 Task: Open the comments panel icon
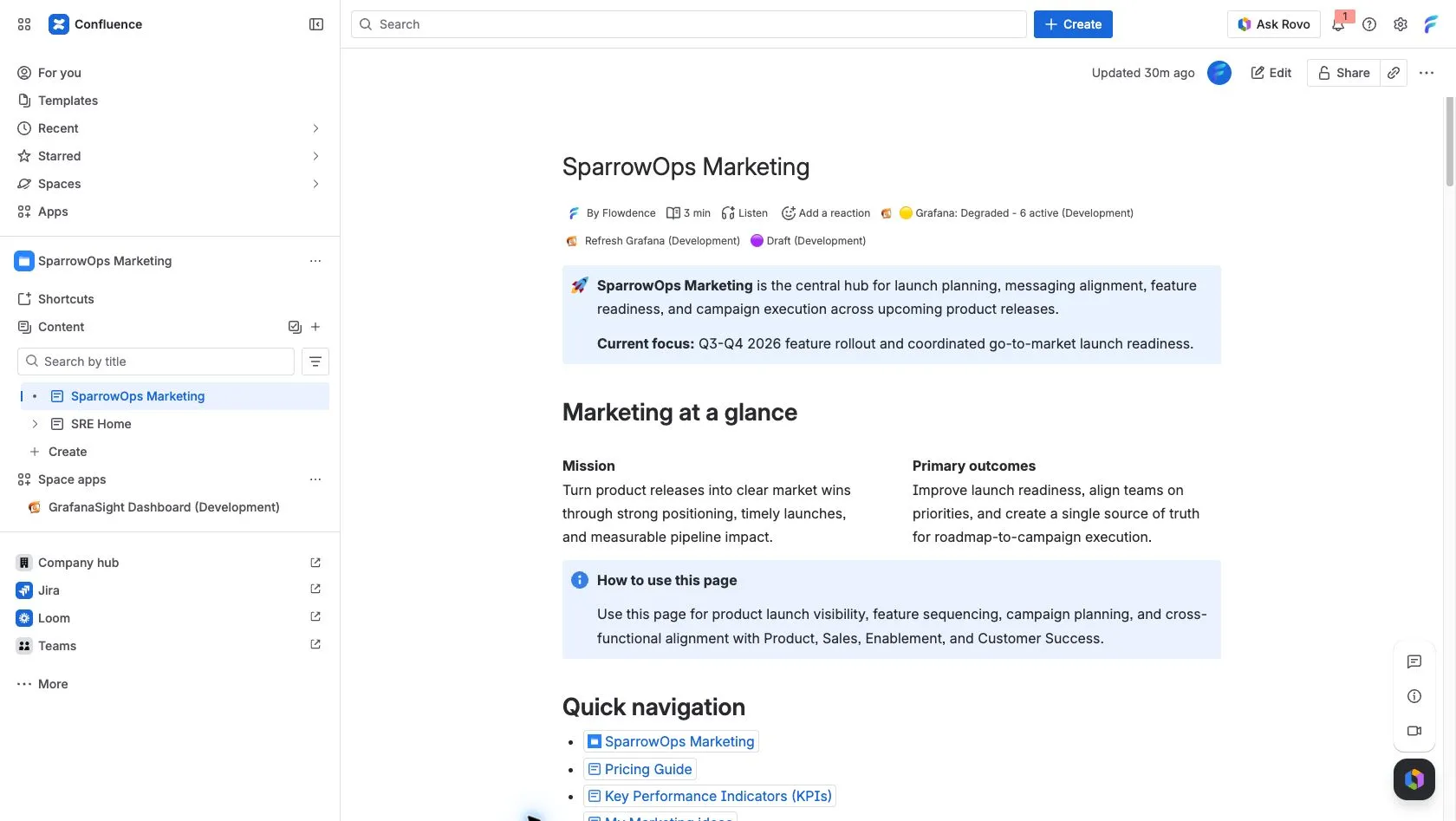tap(1414, 661)
